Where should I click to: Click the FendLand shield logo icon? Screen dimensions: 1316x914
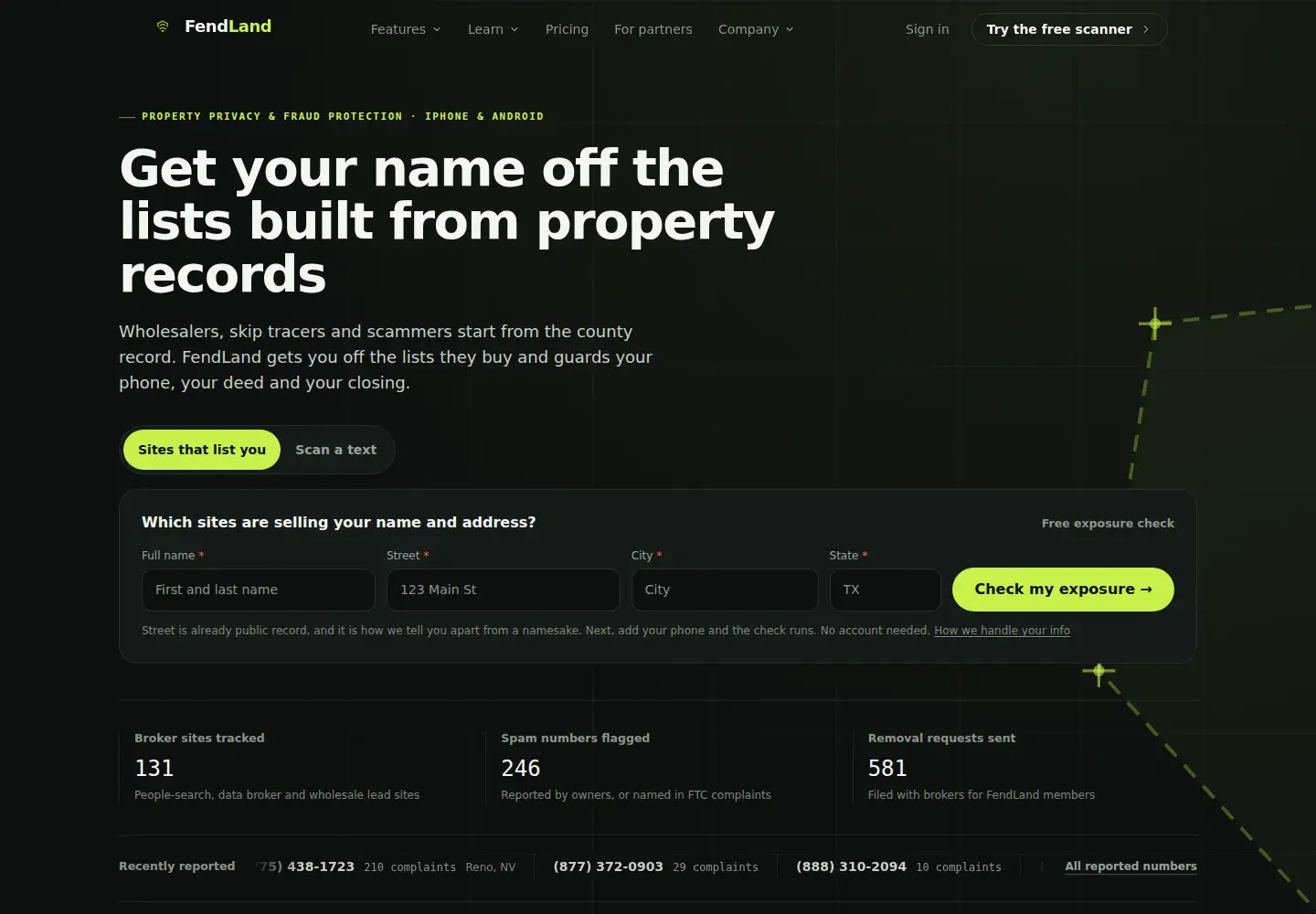tap(163, 27)
